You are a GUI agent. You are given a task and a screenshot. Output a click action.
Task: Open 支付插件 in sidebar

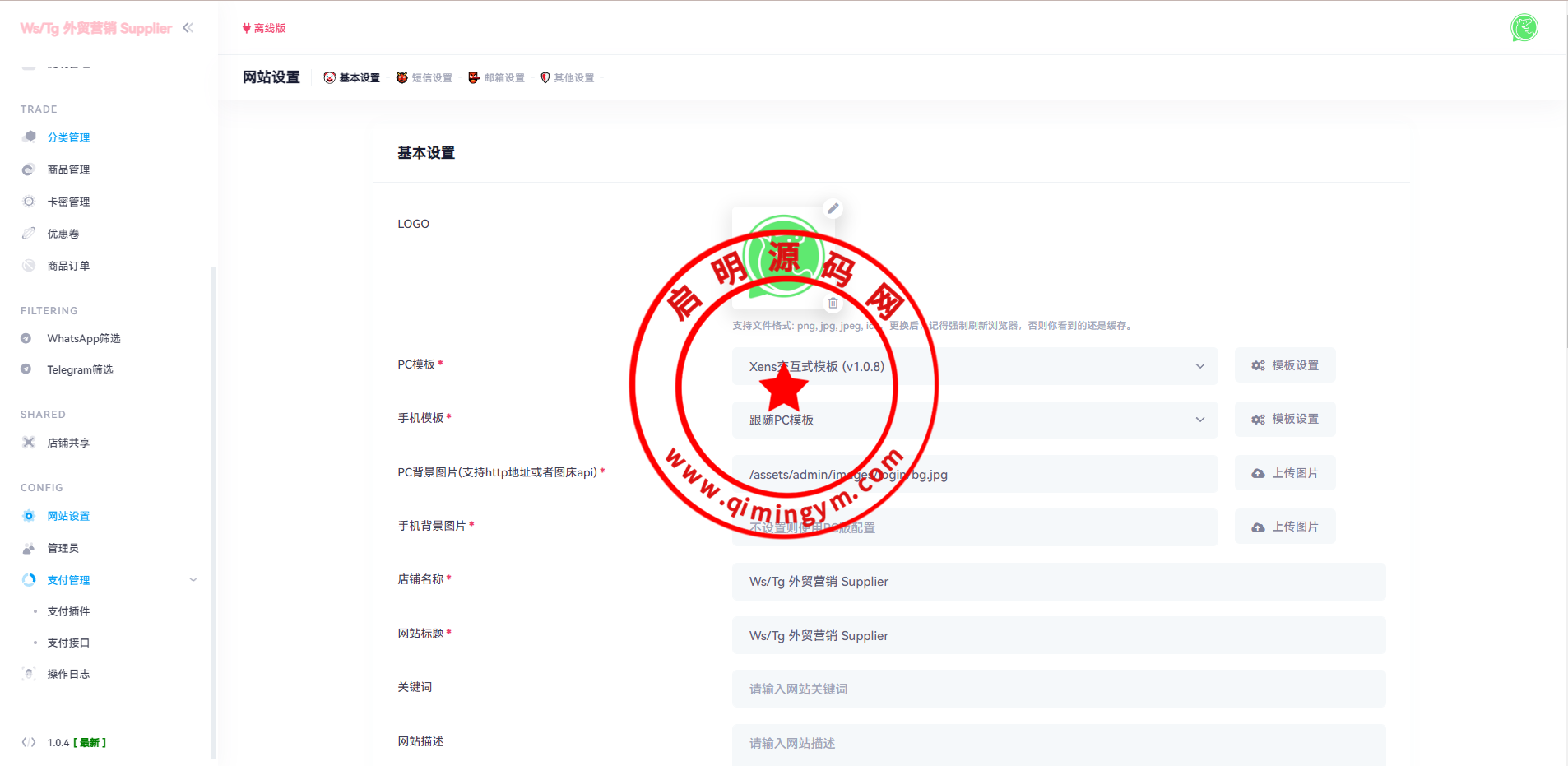coord(68,611)
